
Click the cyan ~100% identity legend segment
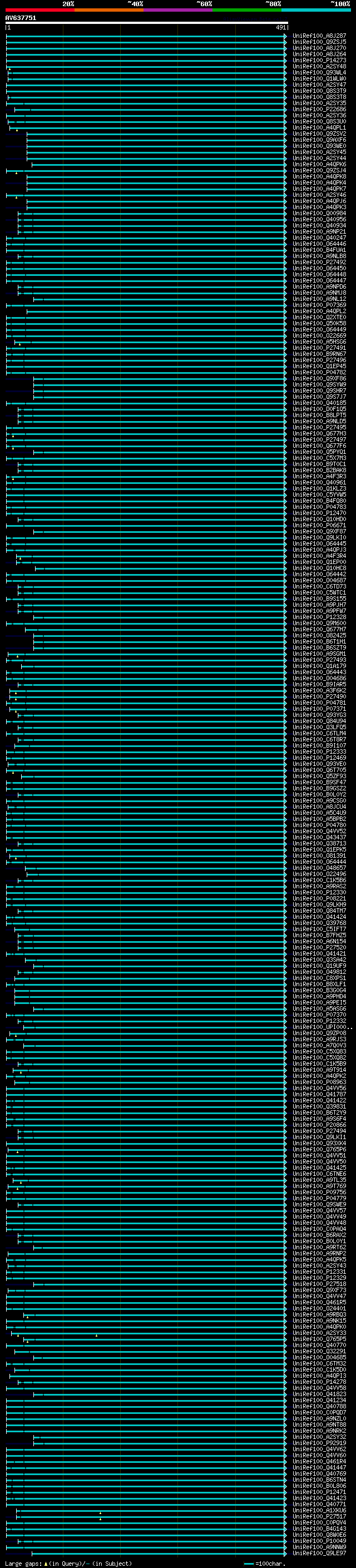tap(316, 10)
